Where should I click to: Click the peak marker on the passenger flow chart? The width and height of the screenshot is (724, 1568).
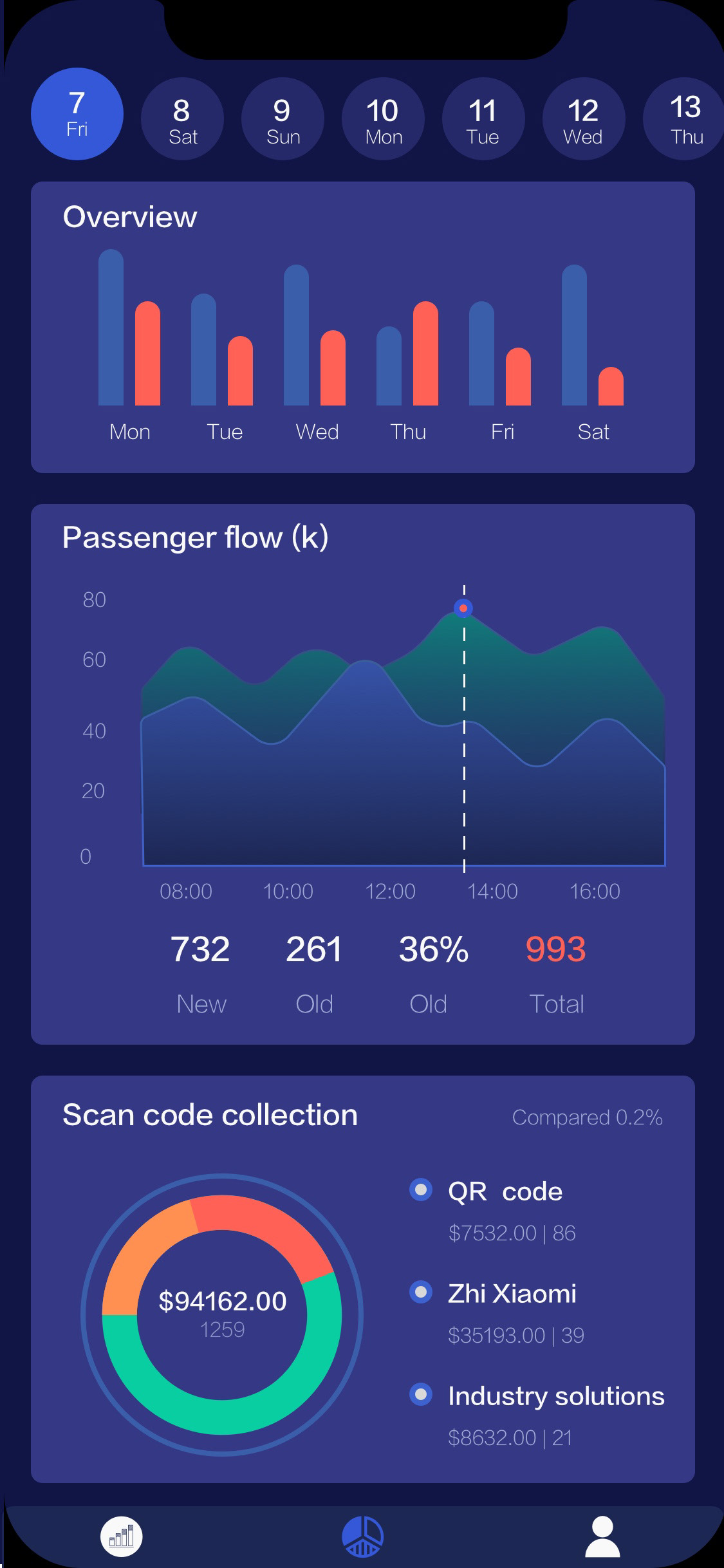click(463, 608)
